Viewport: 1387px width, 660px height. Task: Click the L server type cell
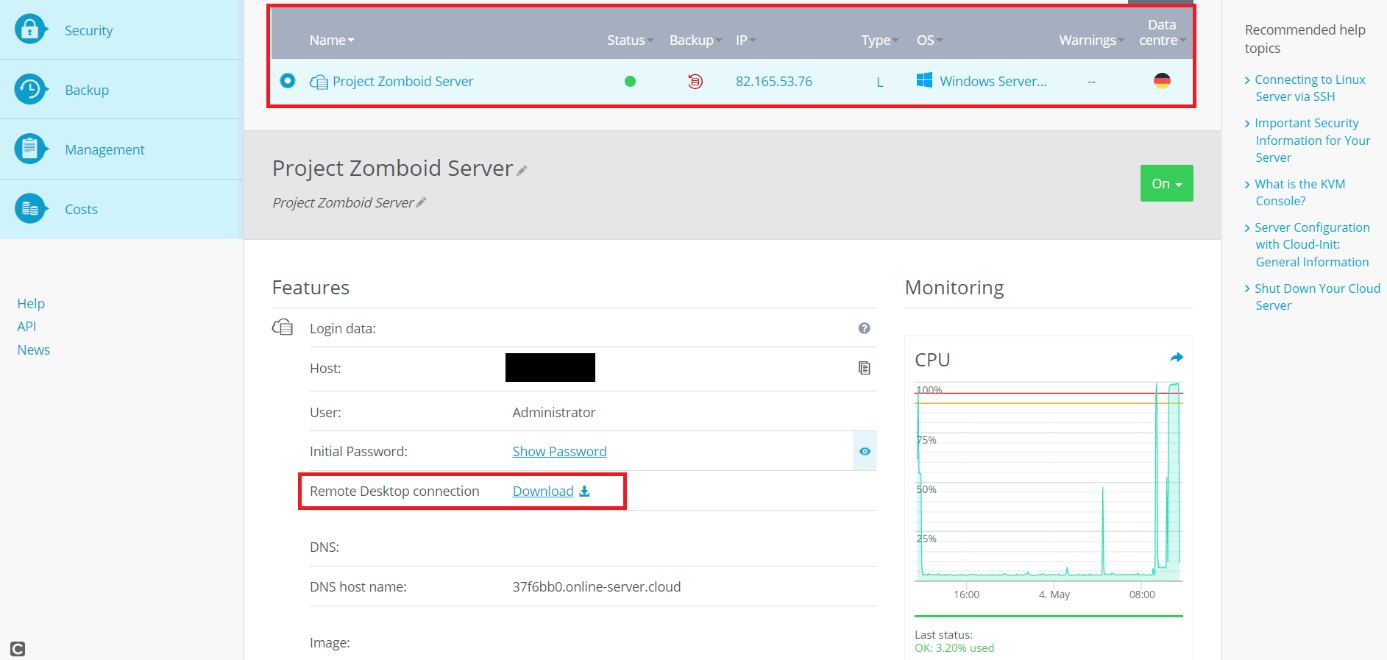(x=880, y=82)
